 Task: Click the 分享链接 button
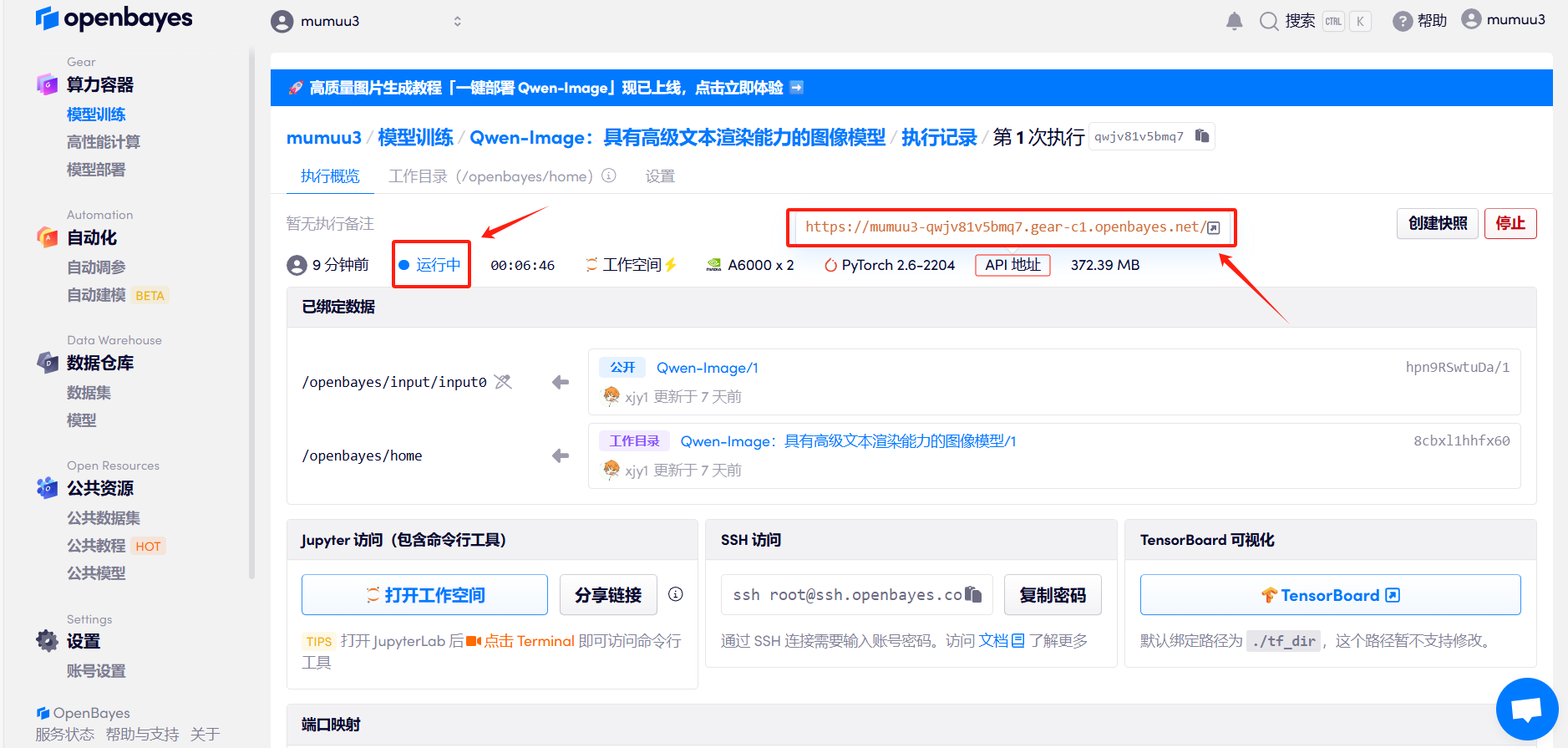pyautogui.click(x=608, y=594)
